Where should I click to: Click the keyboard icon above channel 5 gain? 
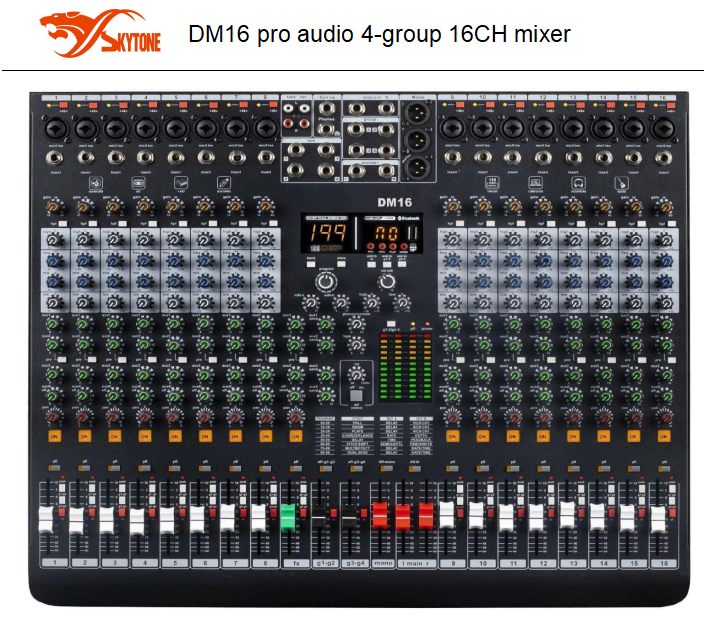180,183
